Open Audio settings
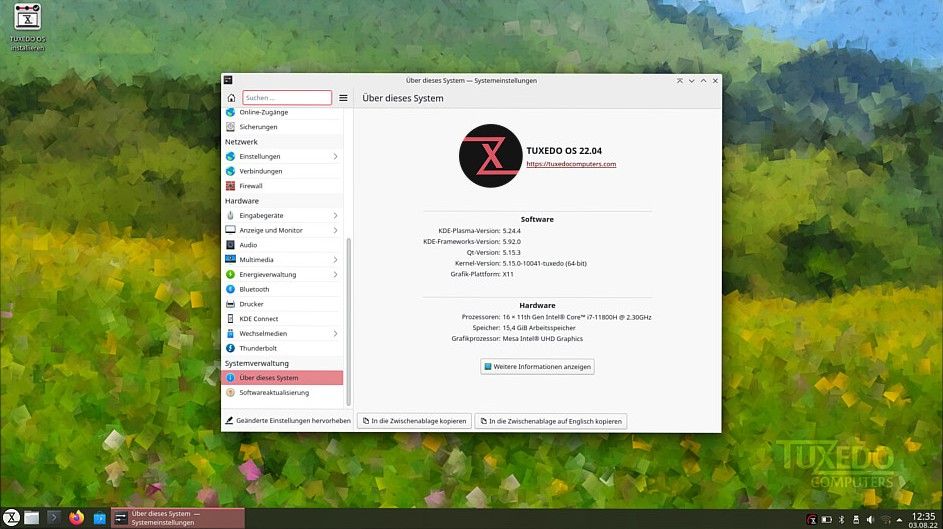The height and width of the screenshot is (529, 943). [x=283, y=245]
